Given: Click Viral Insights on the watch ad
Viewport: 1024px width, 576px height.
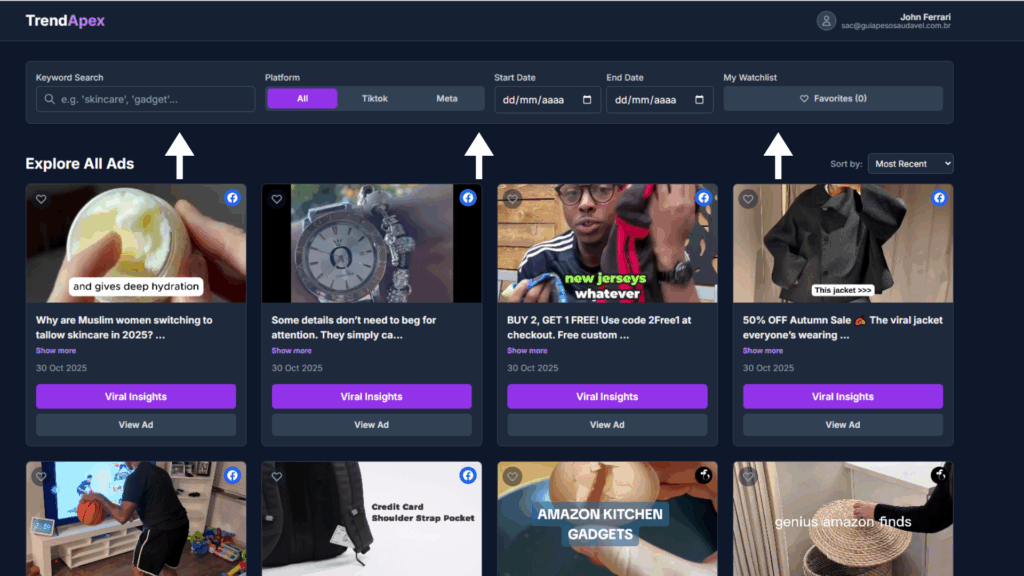Looking at the screenshot, I should click(371, 397).
